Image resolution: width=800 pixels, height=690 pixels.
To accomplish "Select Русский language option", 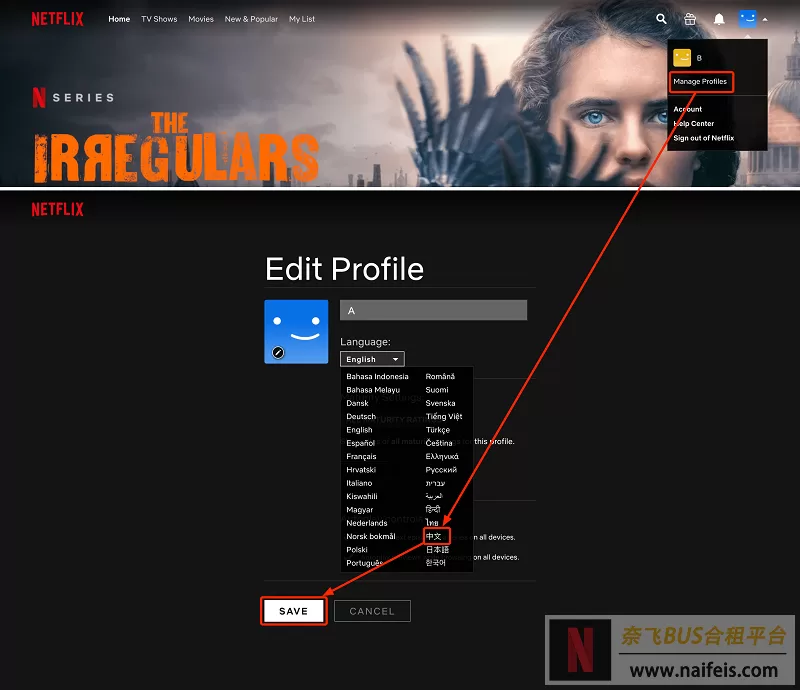I will coord(441,470).
